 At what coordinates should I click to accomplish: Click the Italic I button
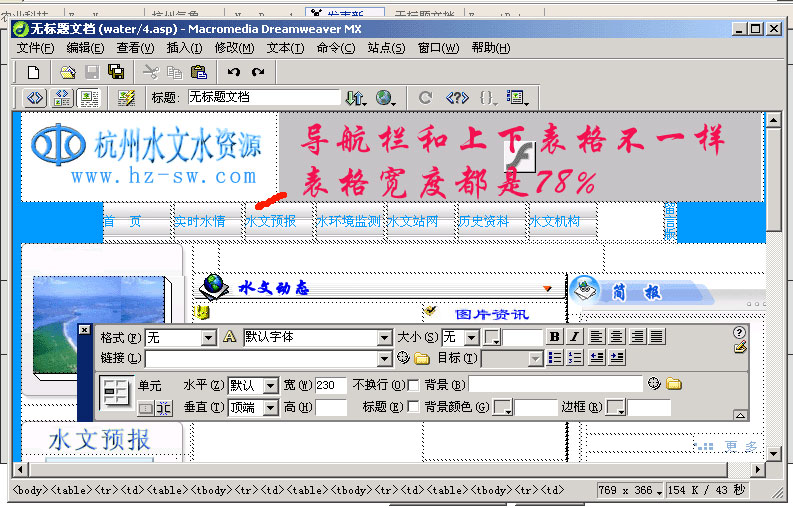coord(572,337)
